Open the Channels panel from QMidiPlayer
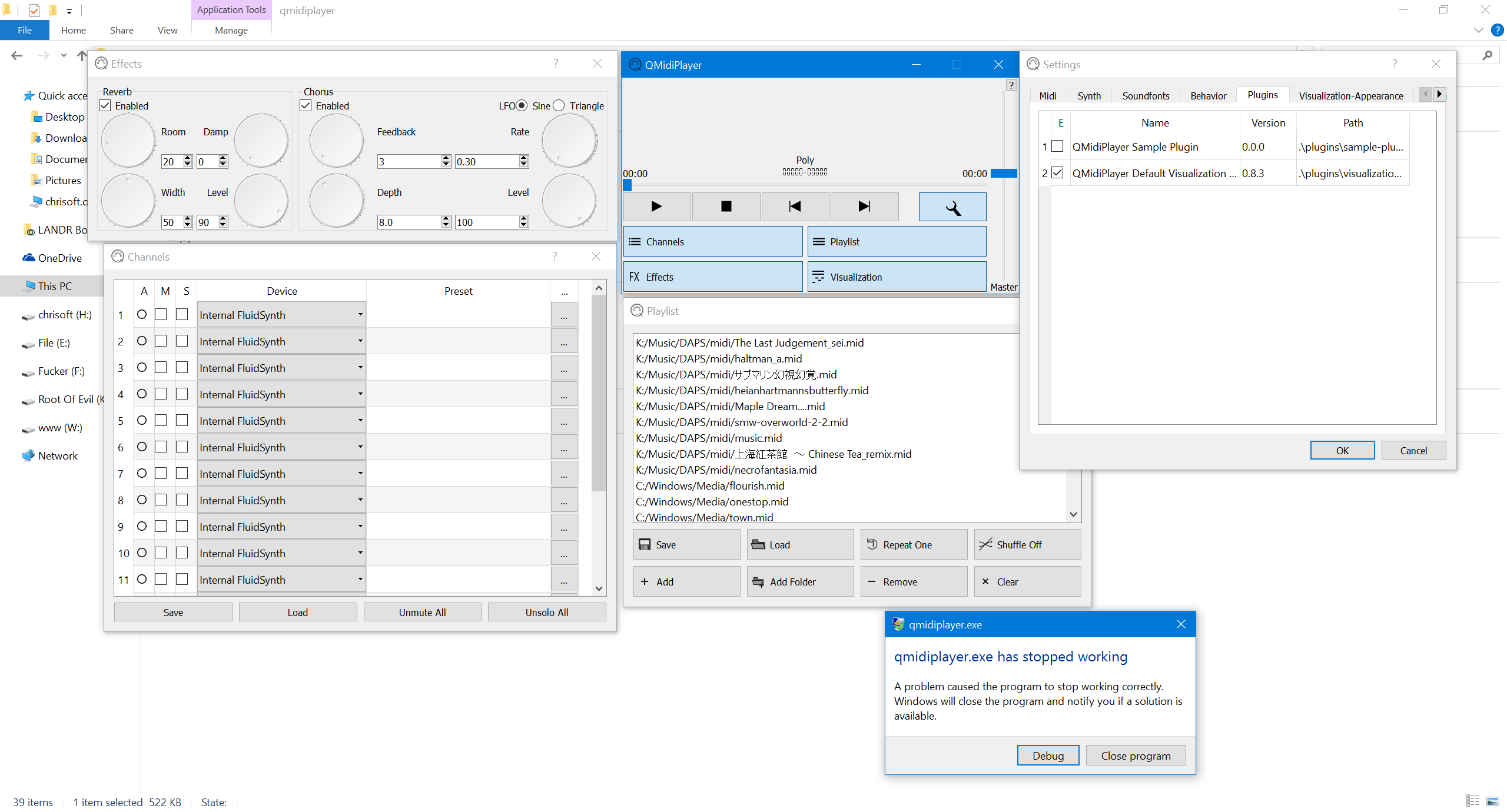 pos(712,242)
